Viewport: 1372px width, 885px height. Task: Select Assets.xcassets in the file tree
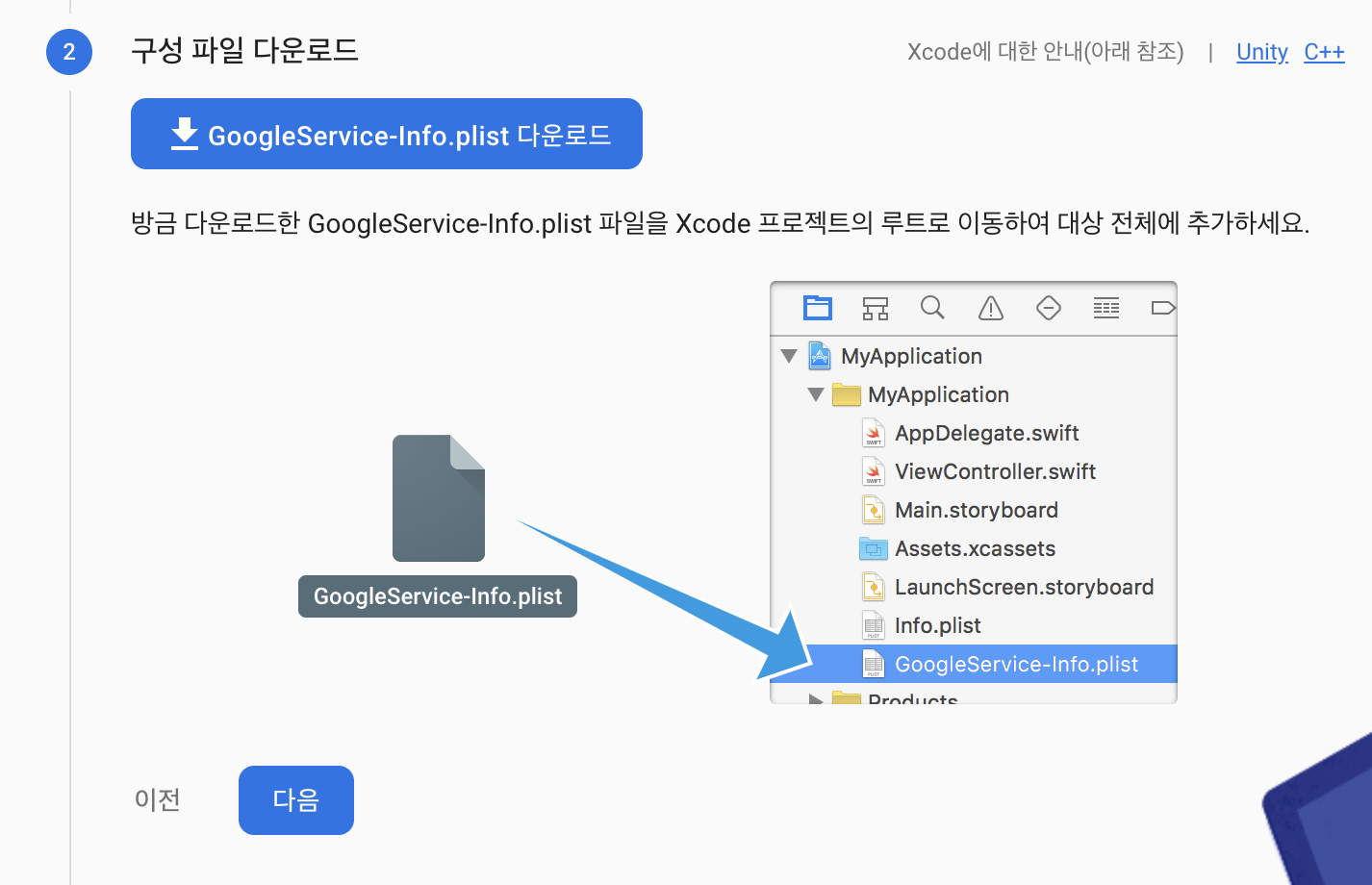click(x=974, y=548)
